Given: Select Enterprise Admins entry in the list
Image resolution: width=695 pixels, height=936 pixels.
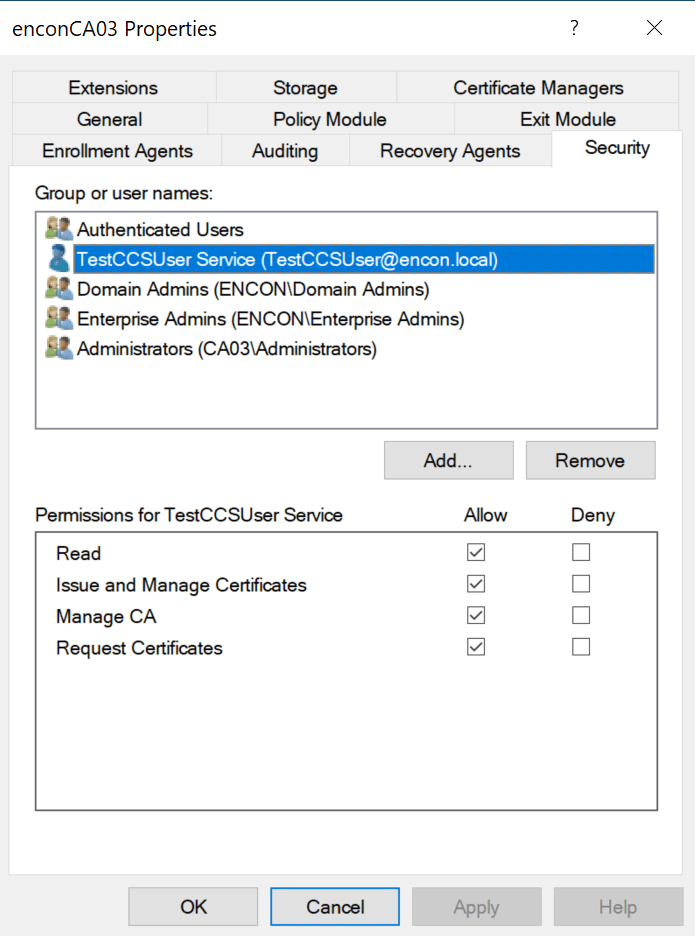Looking at the screenshot, I should (270, 319).
